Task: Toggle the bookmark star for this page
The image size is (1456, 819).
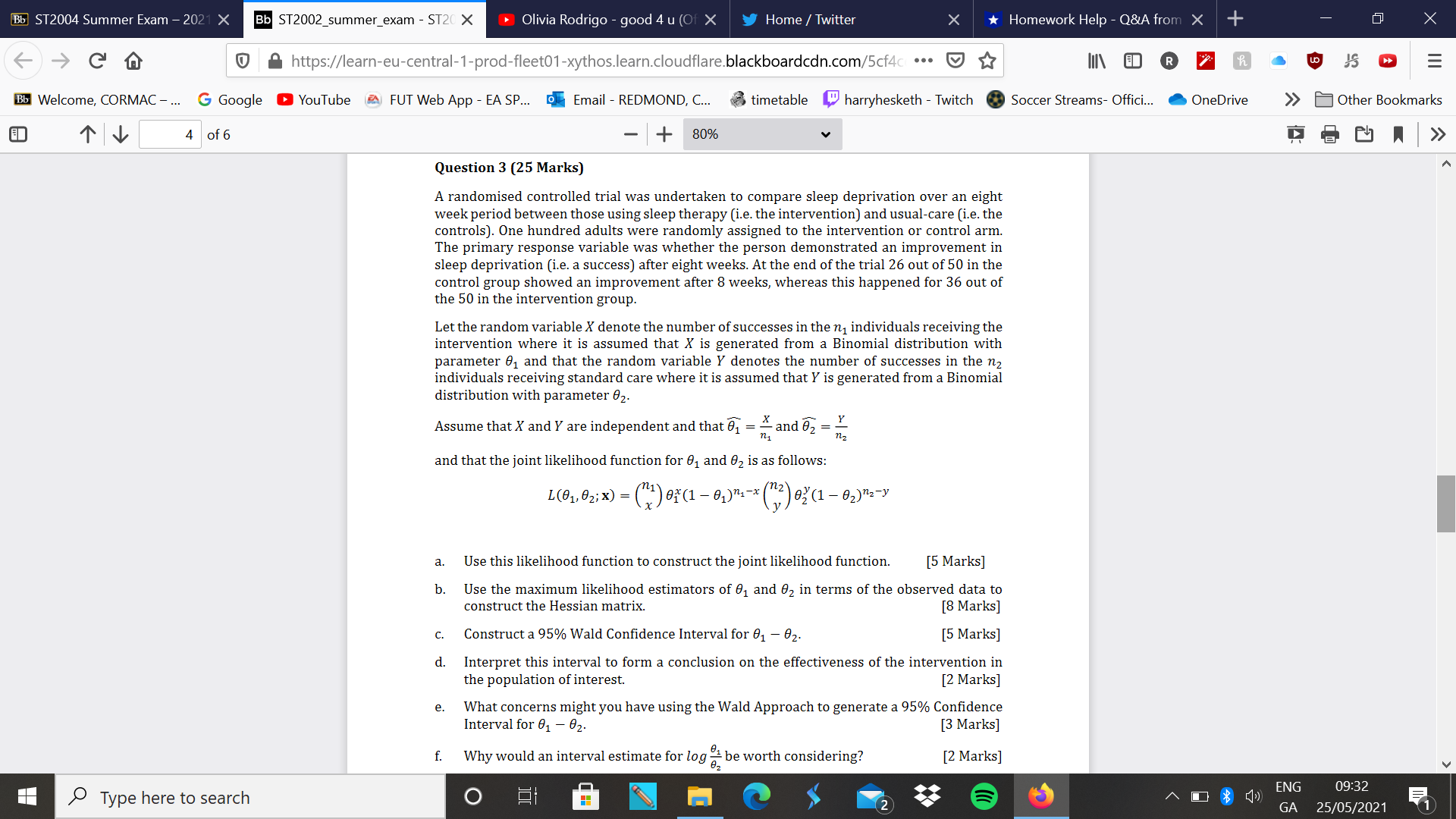Action: [x=988, y=61]
